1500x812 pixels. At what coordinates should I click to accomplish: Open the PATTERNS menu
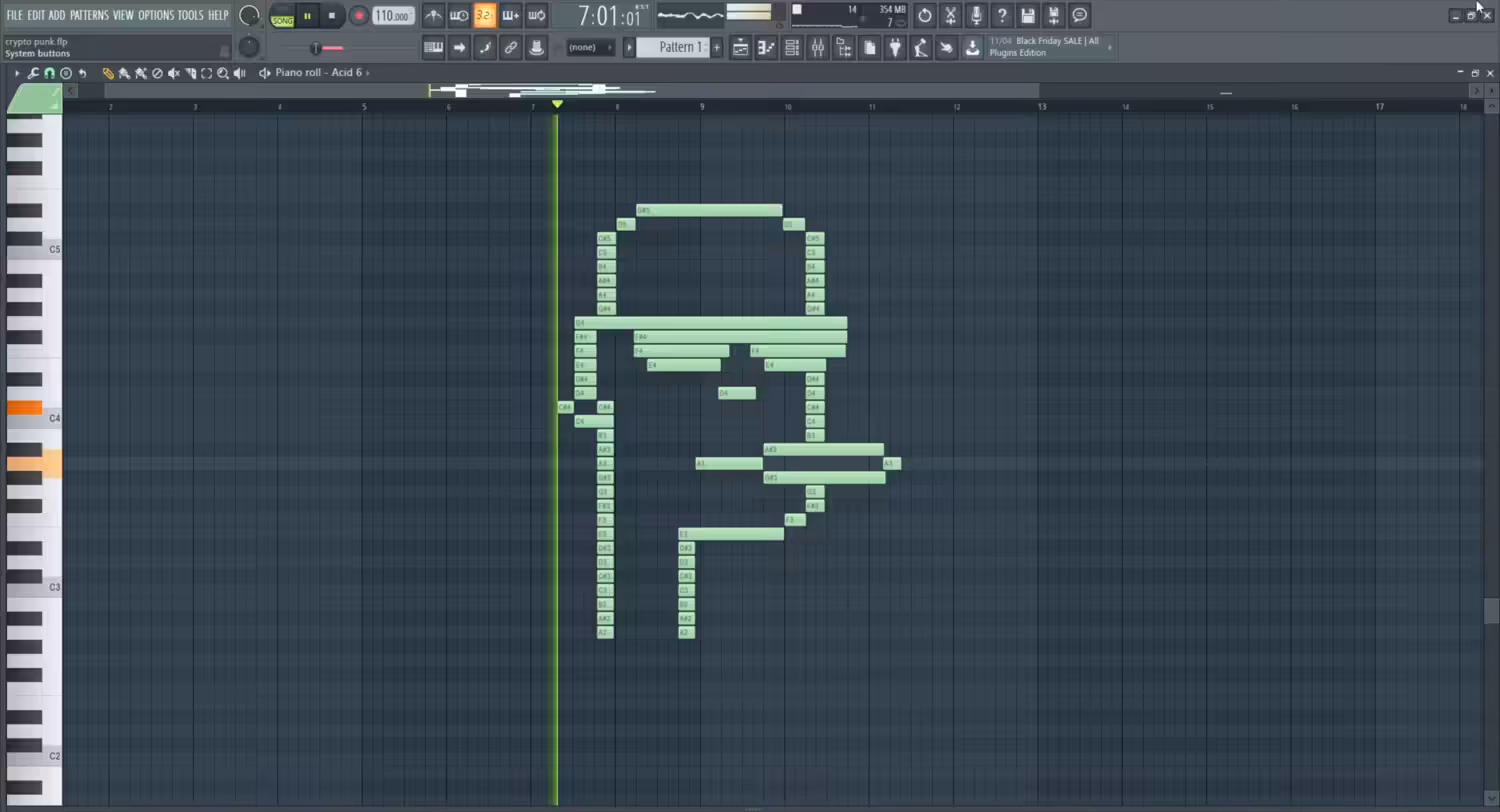pos(89,15)
